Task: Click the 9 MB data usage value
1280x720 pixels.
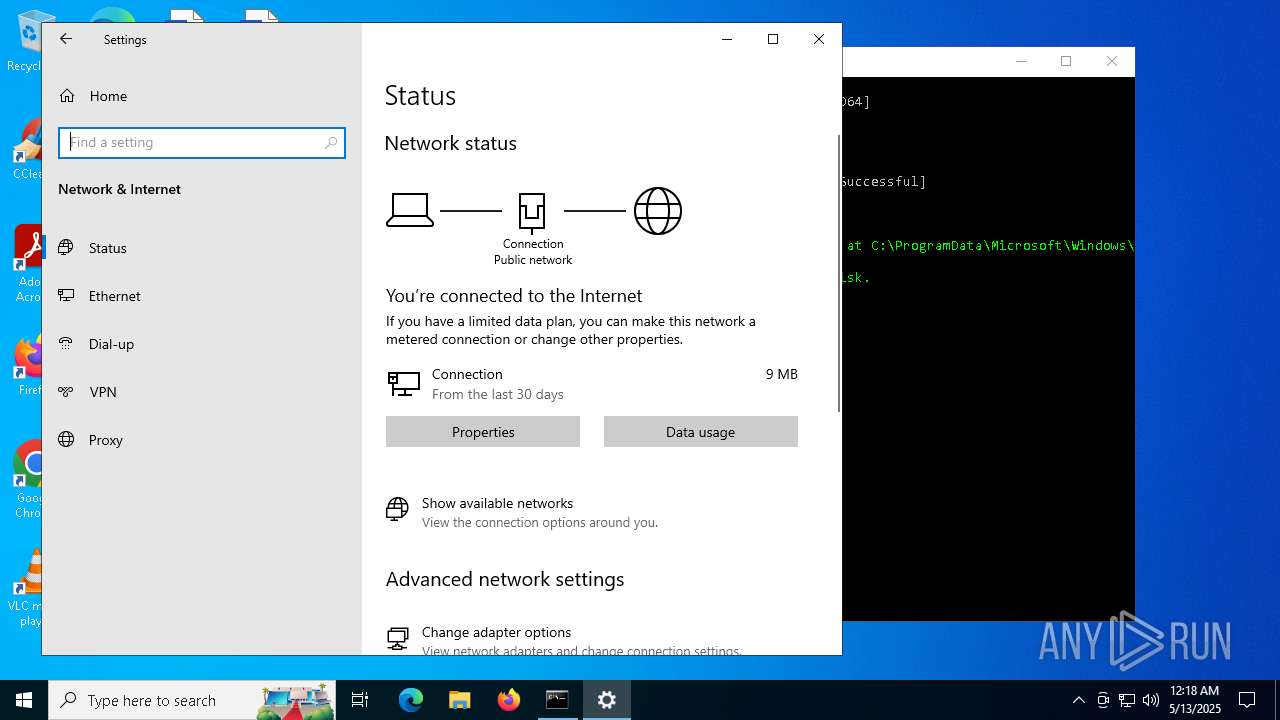Action: tap(782, 374)
